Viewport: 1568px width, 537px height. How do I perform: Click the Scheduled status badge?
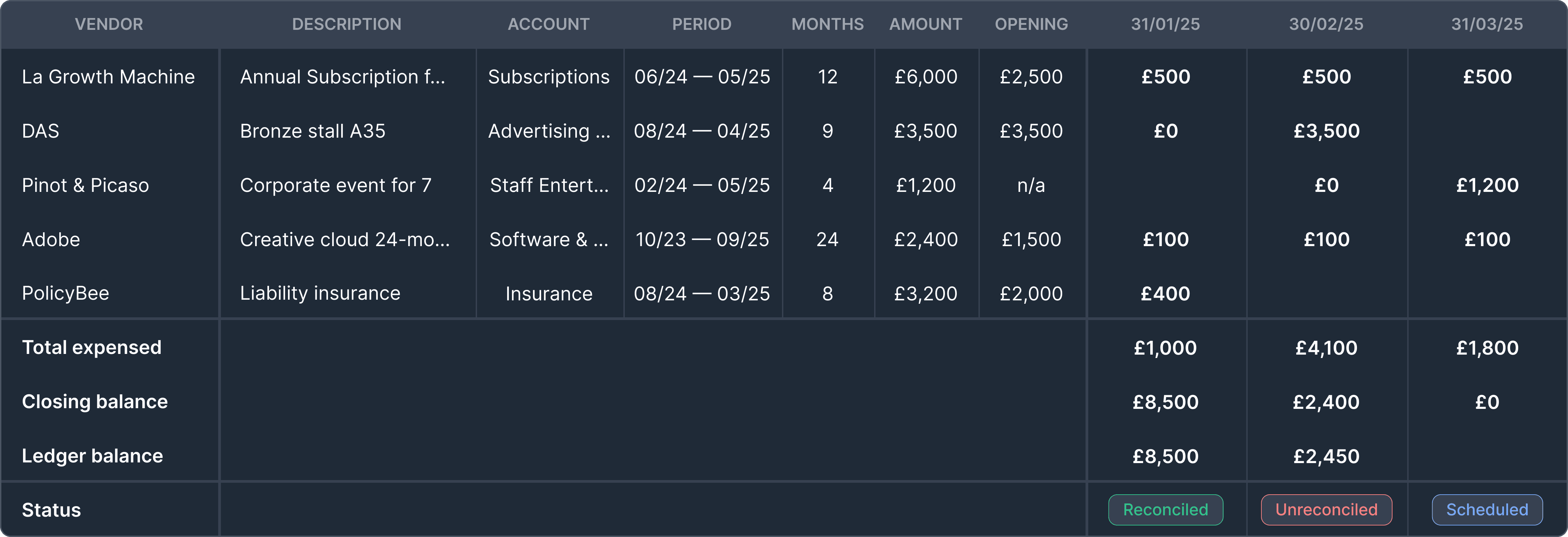(x=1486, y=510)
